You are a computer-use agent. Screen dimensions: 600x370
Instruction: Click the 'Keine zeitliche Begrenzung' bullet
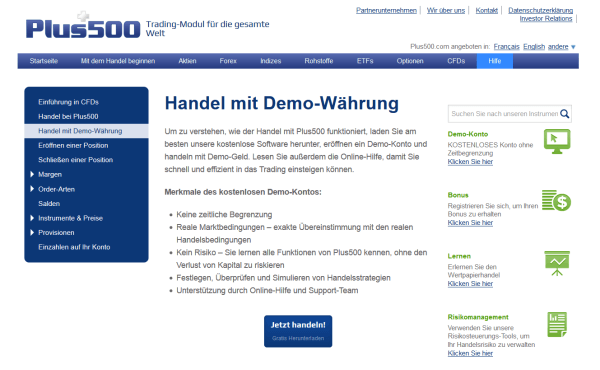coord(224,215)
